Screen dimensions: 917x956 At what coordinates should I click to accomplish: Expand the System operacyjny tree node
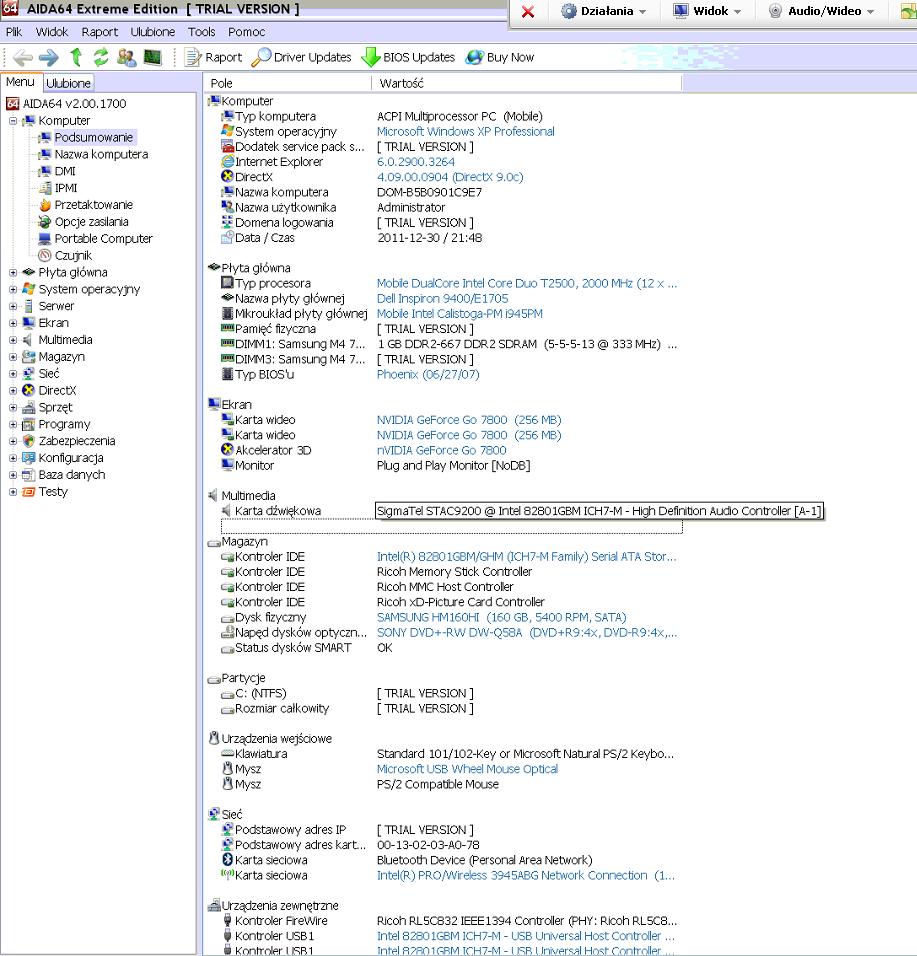click(x=13, y=289)
